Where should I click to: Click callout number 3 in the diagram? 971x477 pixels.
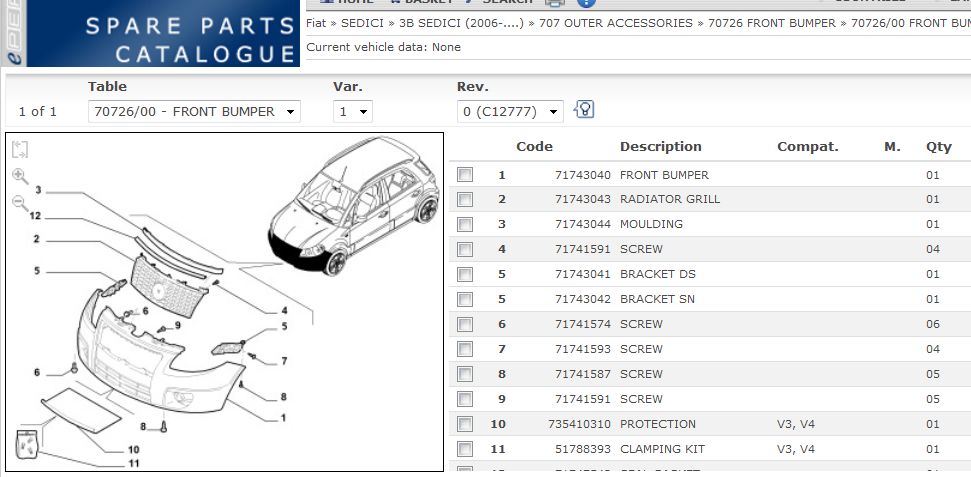[x=38, y=190]
